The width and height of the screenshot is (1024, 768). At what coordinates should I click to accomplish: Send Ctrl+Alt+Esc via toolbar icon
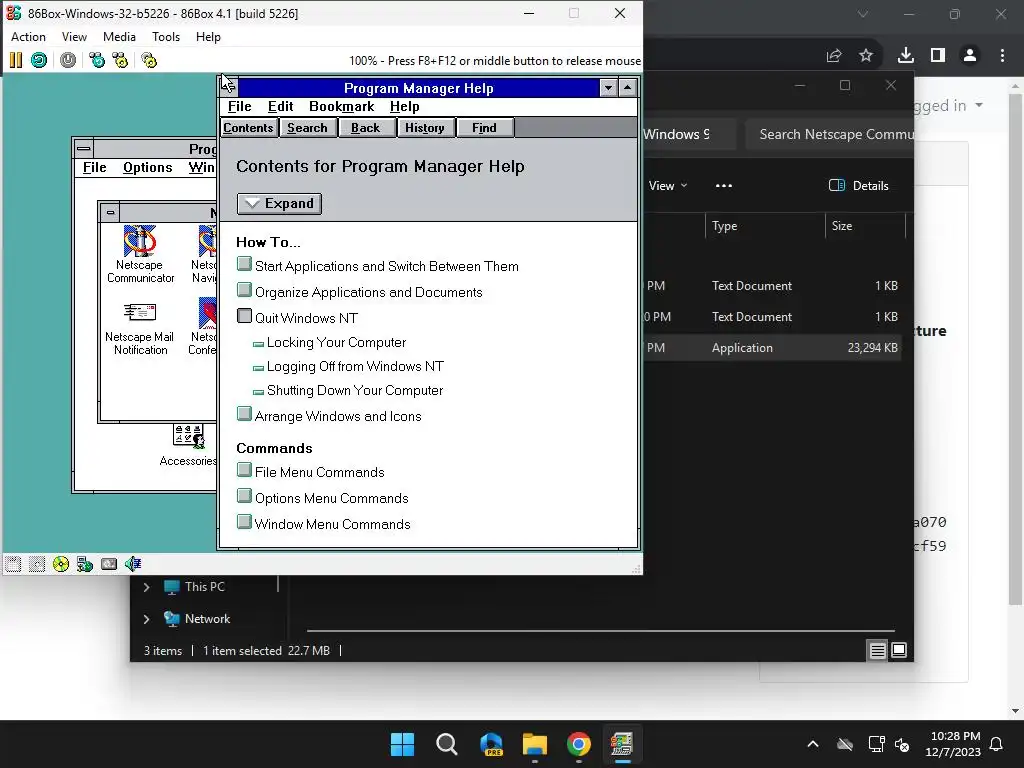click(x=120, y=61)
